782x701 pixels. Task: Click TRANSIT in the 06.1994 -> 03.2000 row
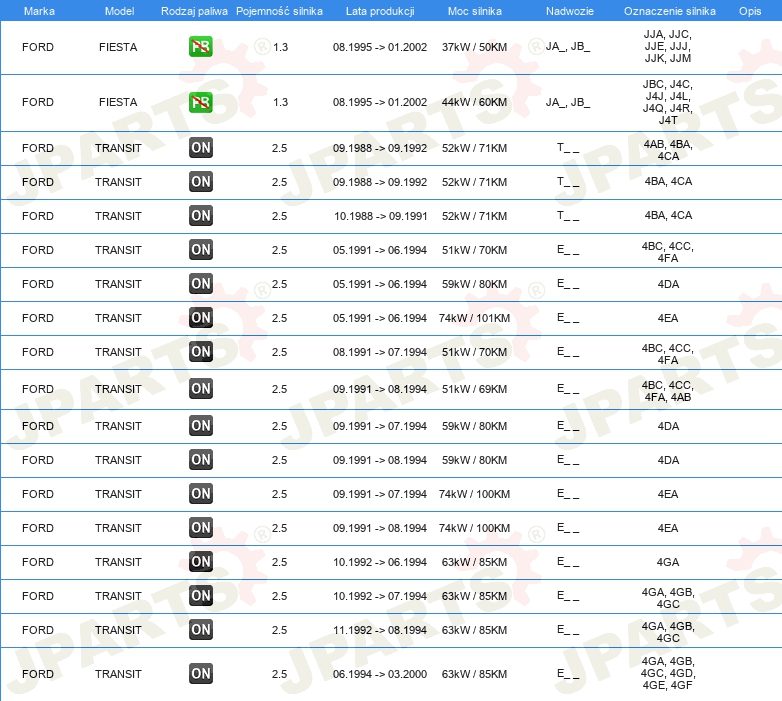click(x=118, y=674)
